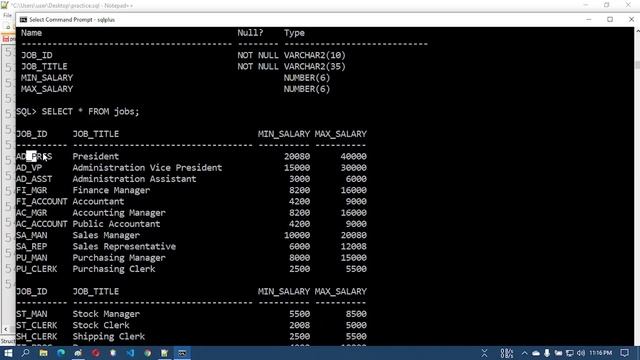This screenshot has width=640, height=360.
Task: Click 'VARCHAR2(35)' type value
Action: click(315, 67)
